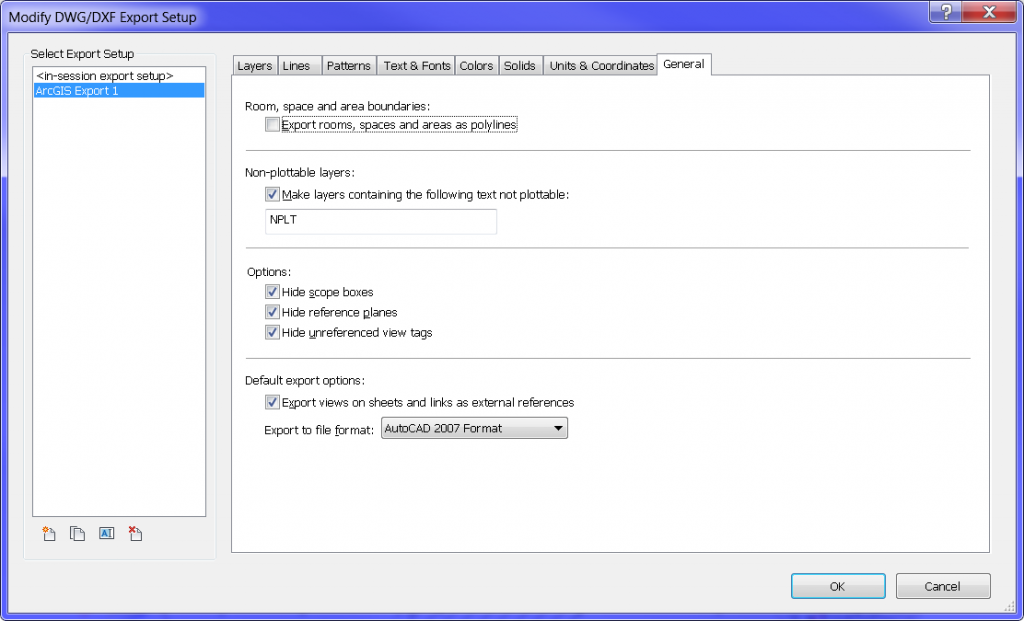Switch to the Patterns tab
Image resolution: width=1024 pixels, height=621 pixels.
coord(348,64)
